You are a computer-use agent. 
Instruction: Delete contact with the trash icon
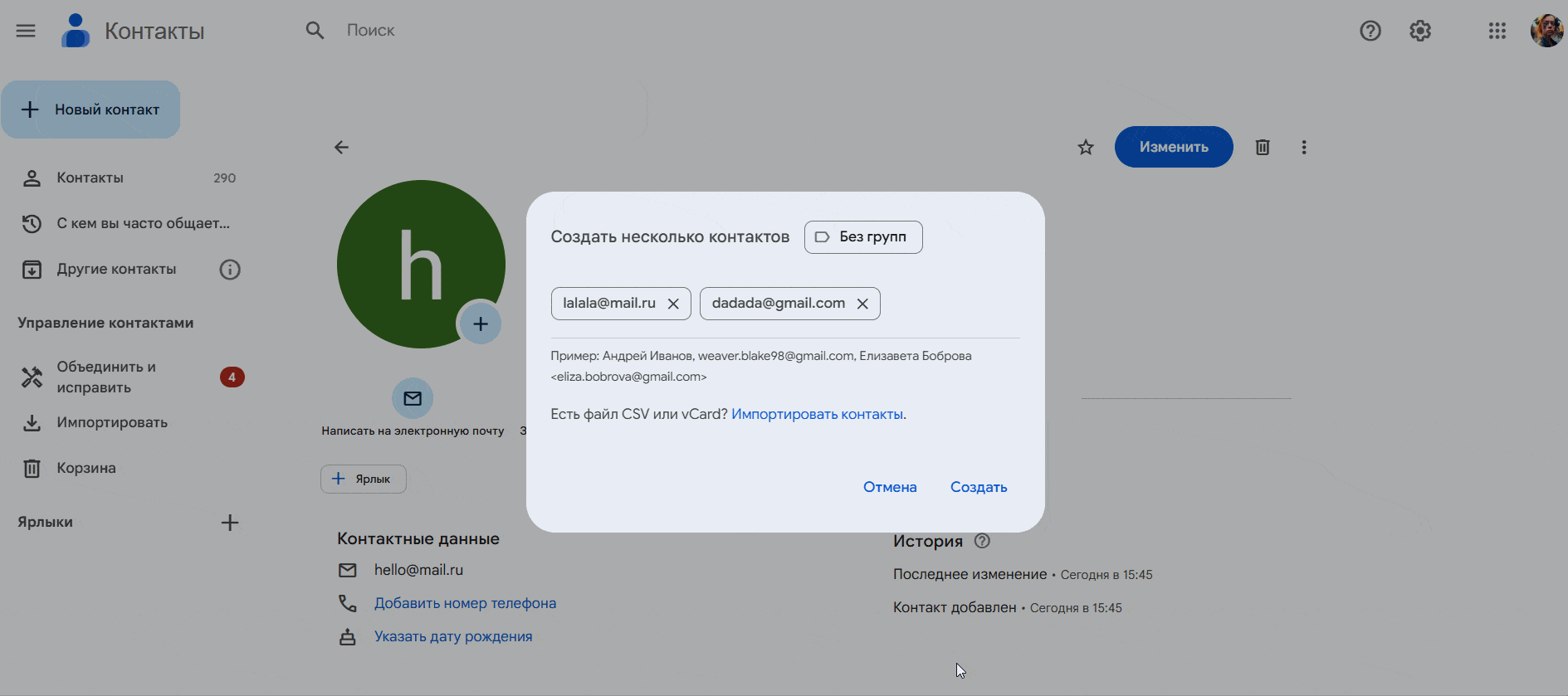pos(1263,147)
